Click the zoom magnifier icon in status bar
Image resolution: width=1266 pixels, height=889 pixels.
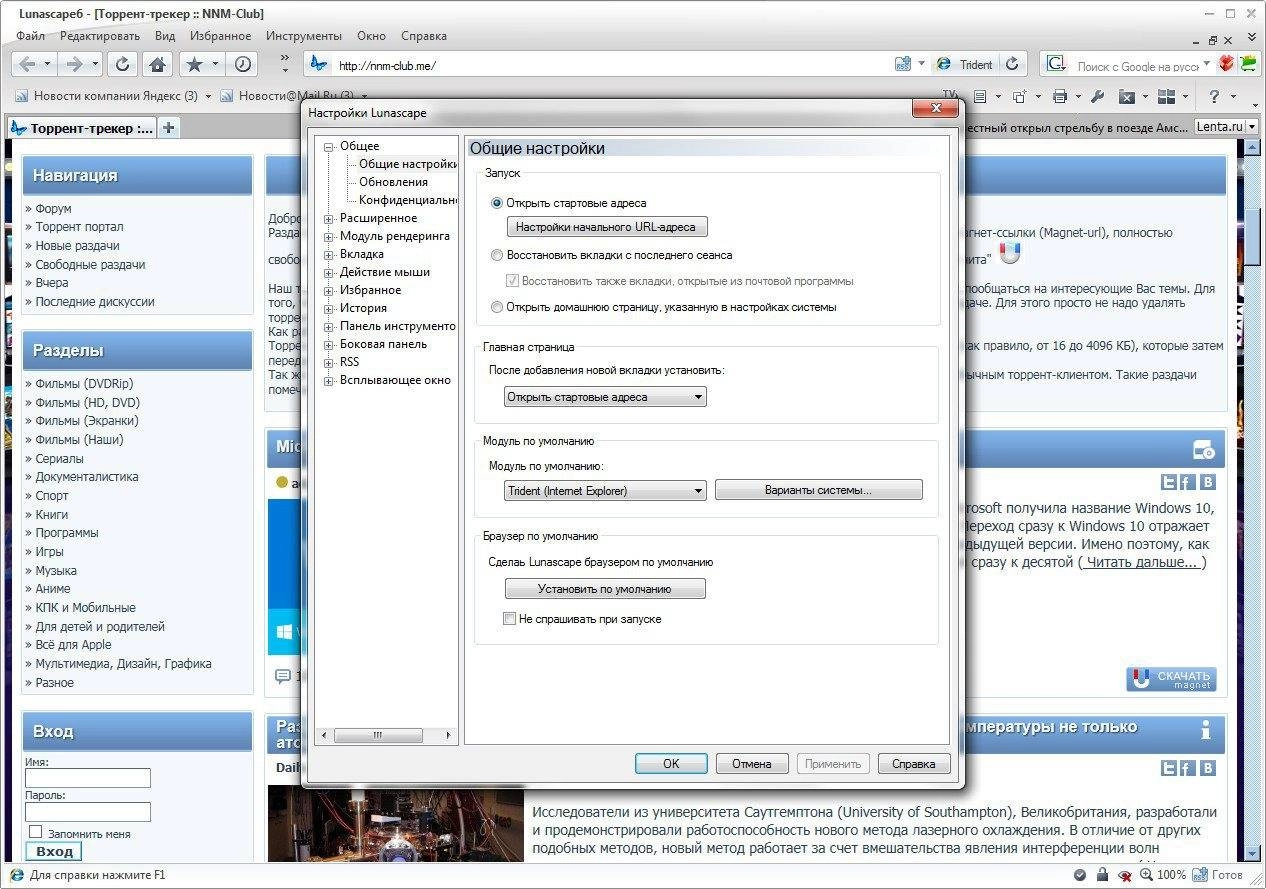coord(1145,875)
